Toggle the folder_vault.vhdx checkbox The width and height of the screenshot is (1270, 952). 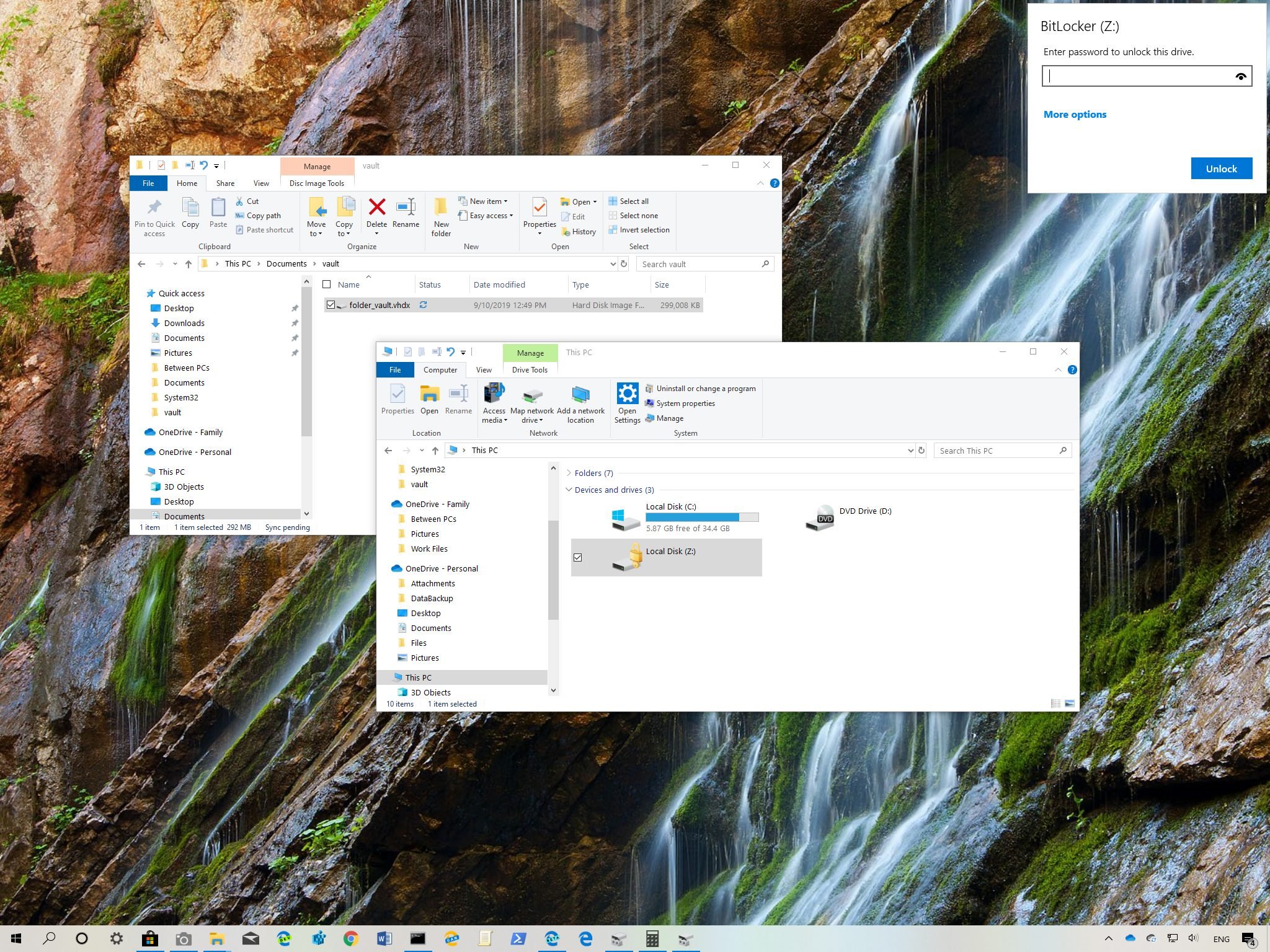point(331,304)
